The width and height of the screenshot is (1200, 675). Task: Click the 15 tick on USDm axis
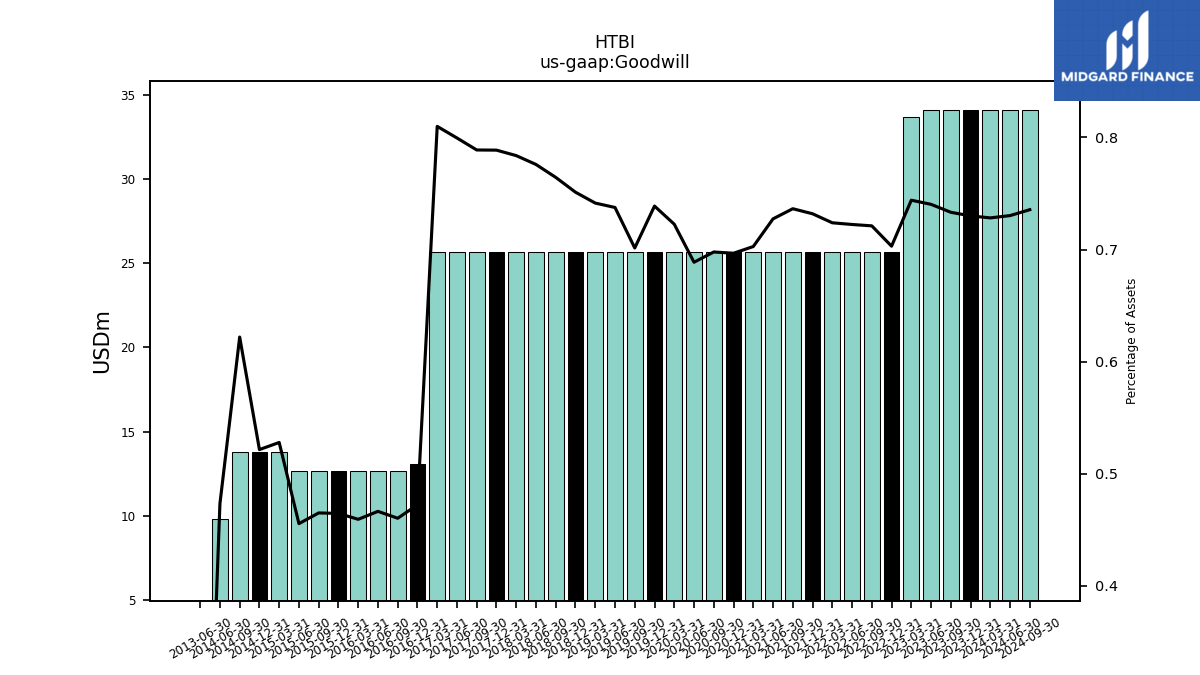128,433
